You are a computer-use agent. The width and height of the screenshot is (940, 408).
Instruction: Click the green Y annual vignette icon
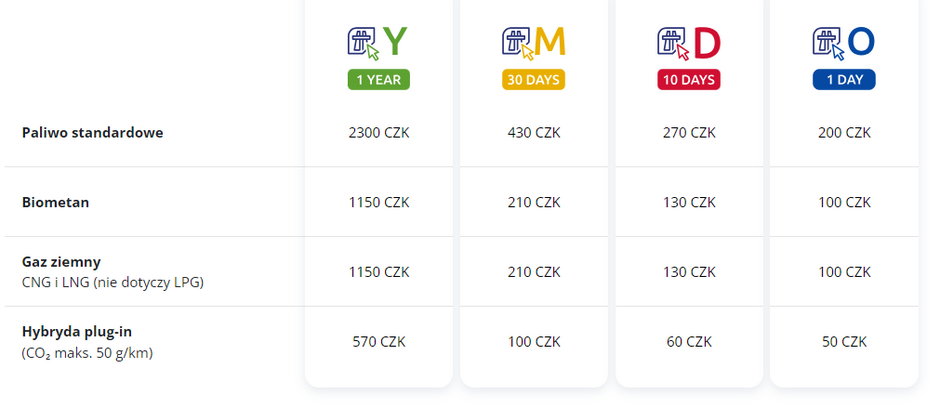tap(378, 42)
